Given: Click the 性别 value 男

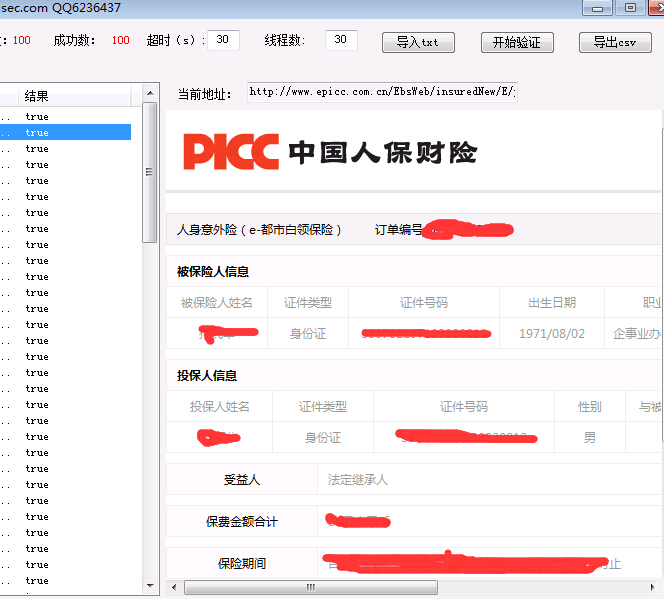Looking at the screenshot, I should pyautogui.click(x=589, y=437).
